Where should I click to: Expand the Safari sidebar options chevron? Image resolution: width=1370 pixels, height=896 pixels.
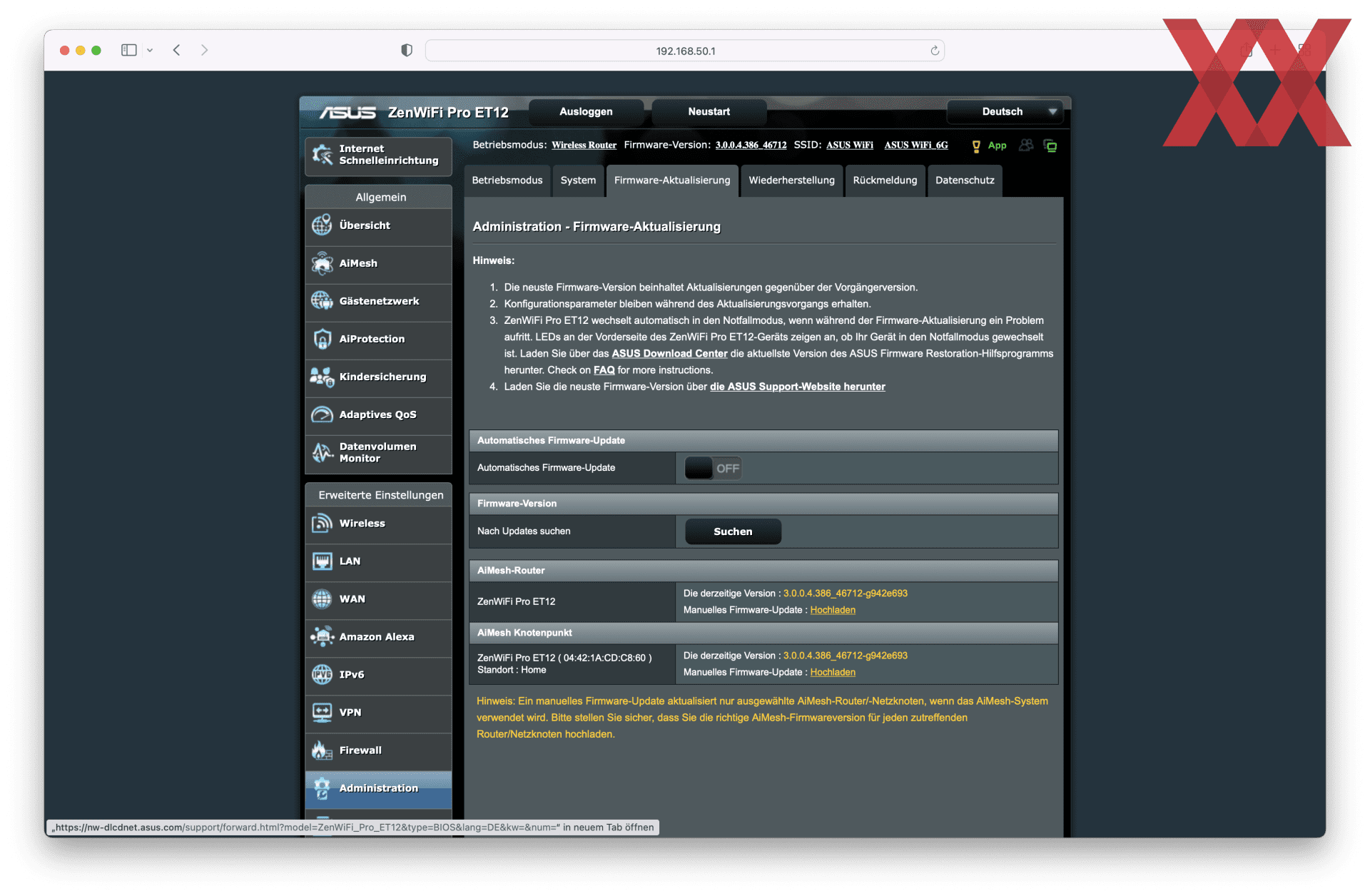pyautogui.click(x=150, y=50)
